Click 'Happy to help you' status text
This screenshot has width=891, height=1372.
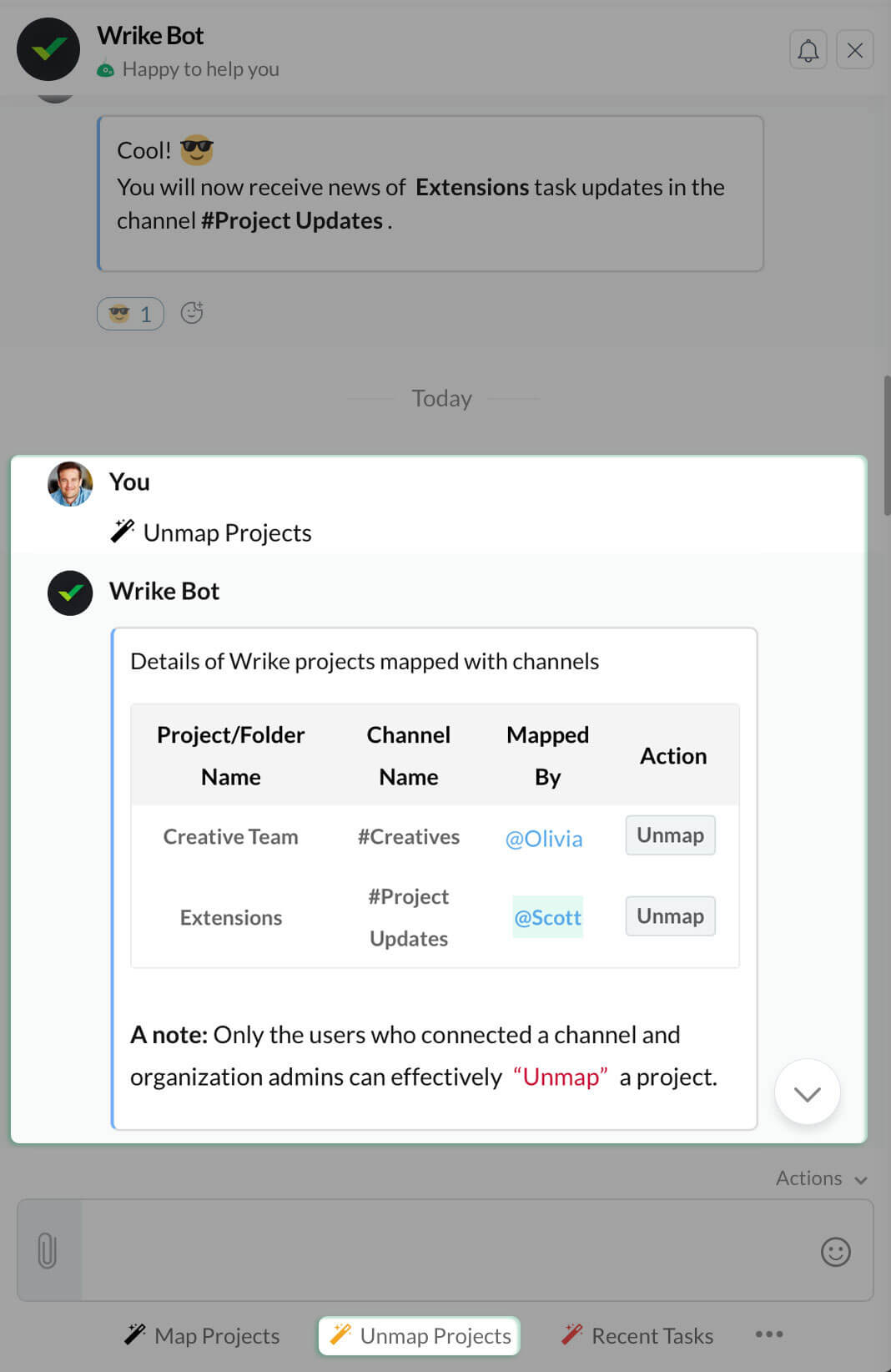200,69
